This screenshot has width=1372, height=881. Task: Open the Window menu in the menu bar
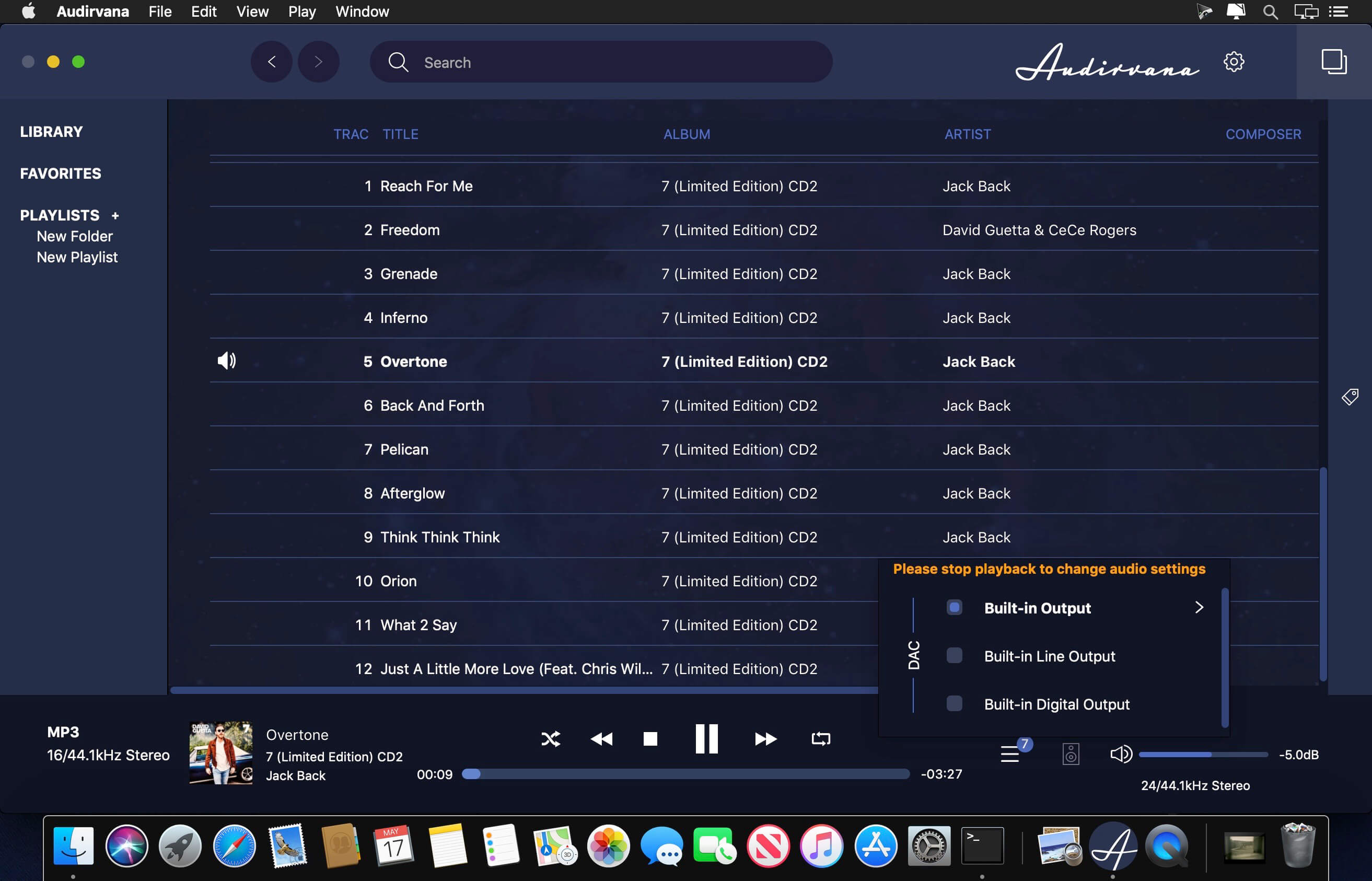(x=362, y=11)
